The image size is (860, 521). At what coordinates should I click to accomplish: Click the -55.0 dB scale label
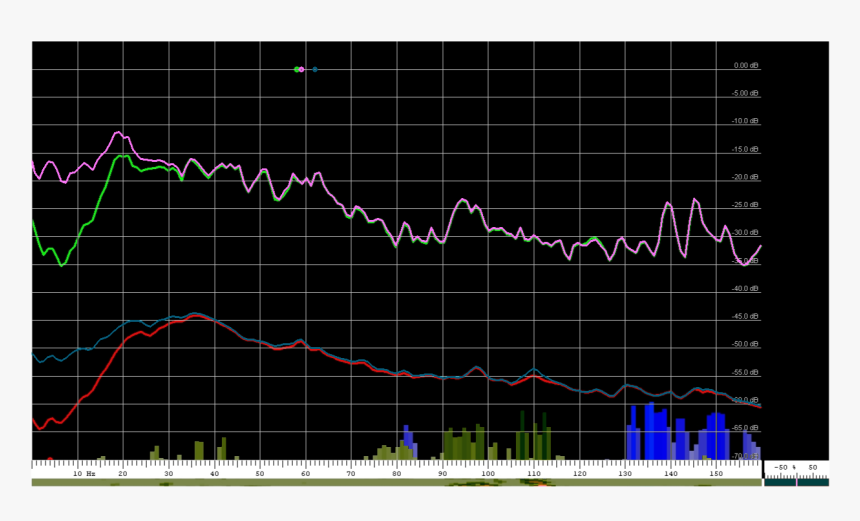coord(745,372)
